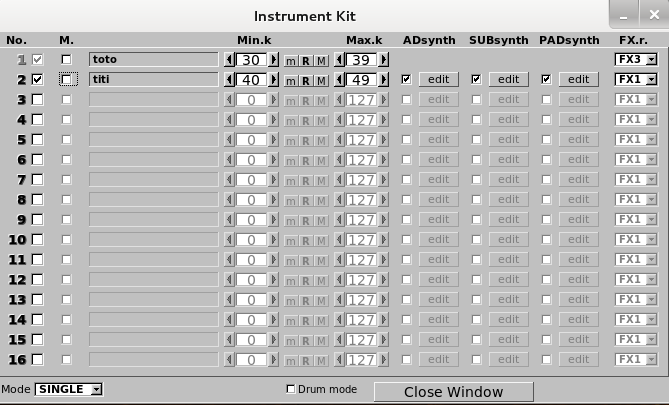Image resolution: width=669 pixels, height=405 pixels.
Task: Open FX1 routing dropdown for titi
Action: 636,79
